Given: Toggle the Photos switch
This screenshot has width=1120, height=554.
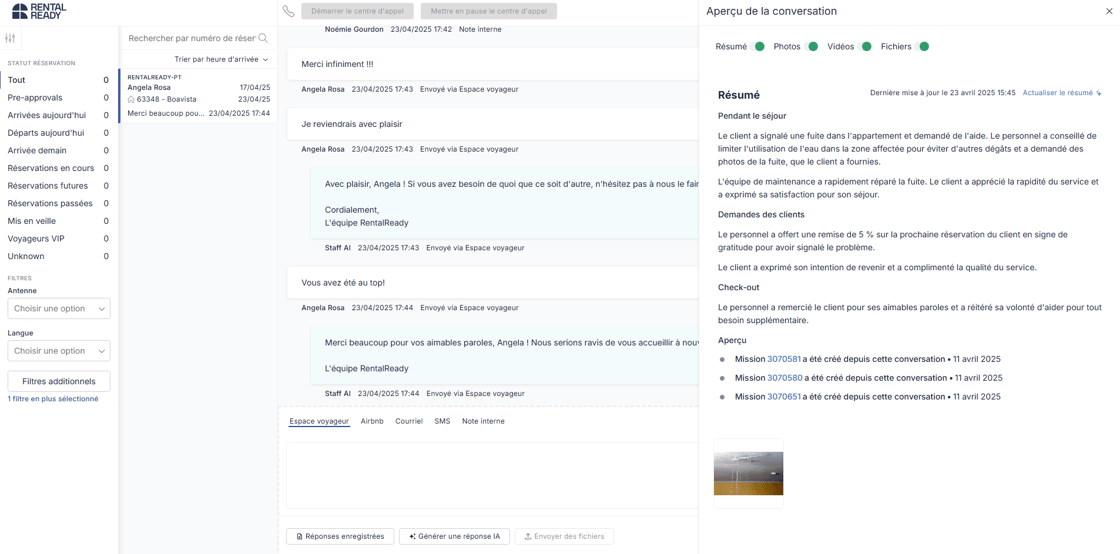Looking at the screenshot, I should tap(811, 46).
